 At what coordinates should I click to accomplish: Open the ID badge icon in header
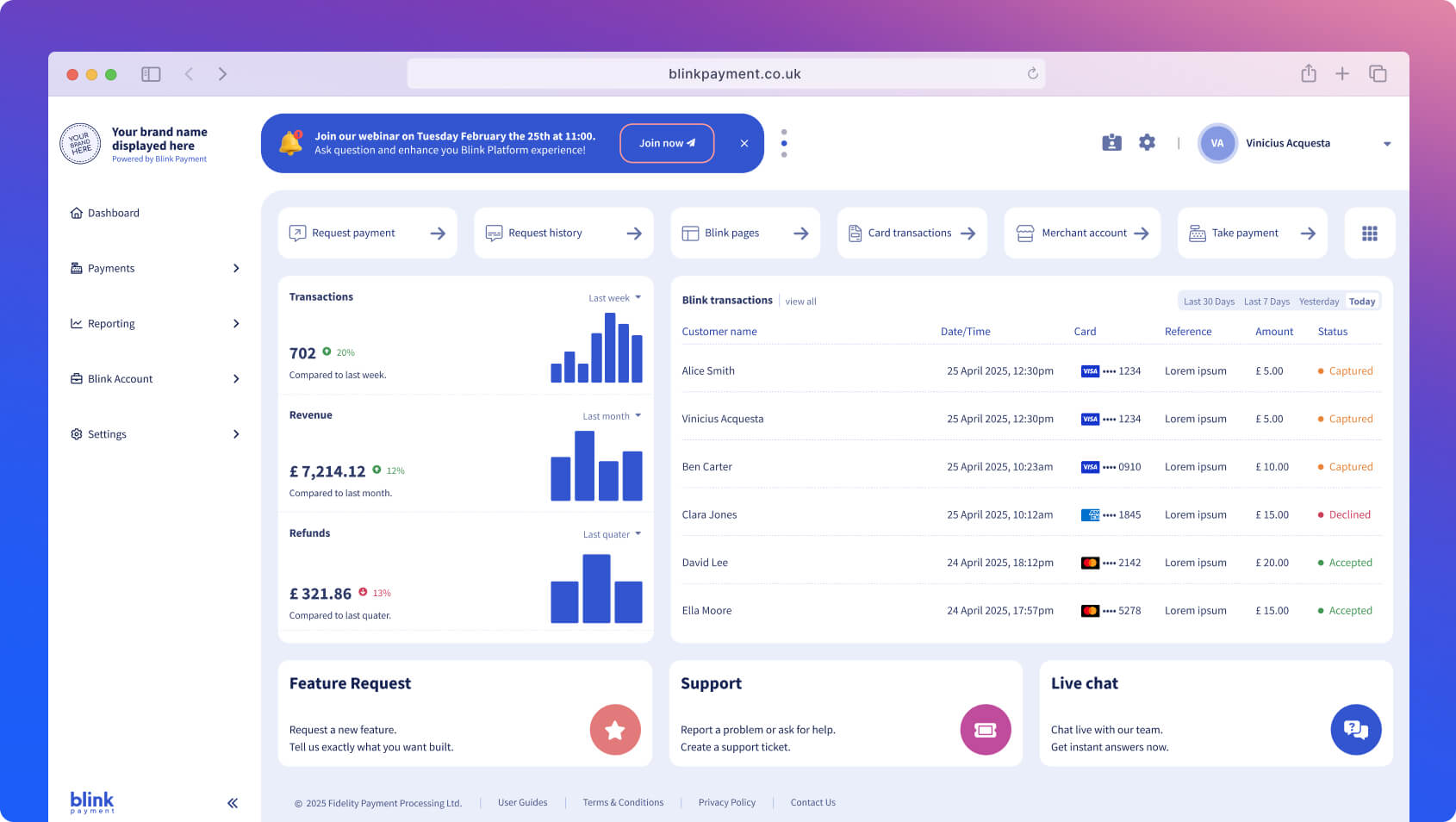coord(1111,142)
